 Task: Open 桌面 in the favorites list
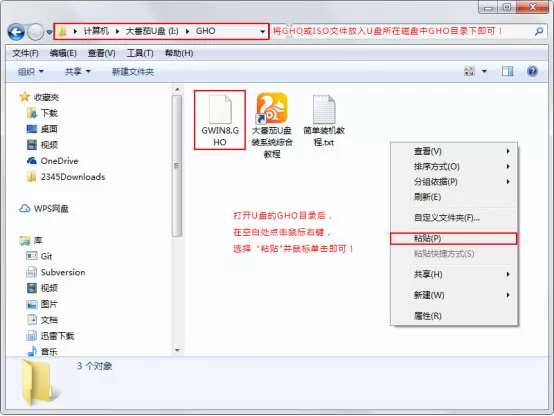click(x=42, y=129)
